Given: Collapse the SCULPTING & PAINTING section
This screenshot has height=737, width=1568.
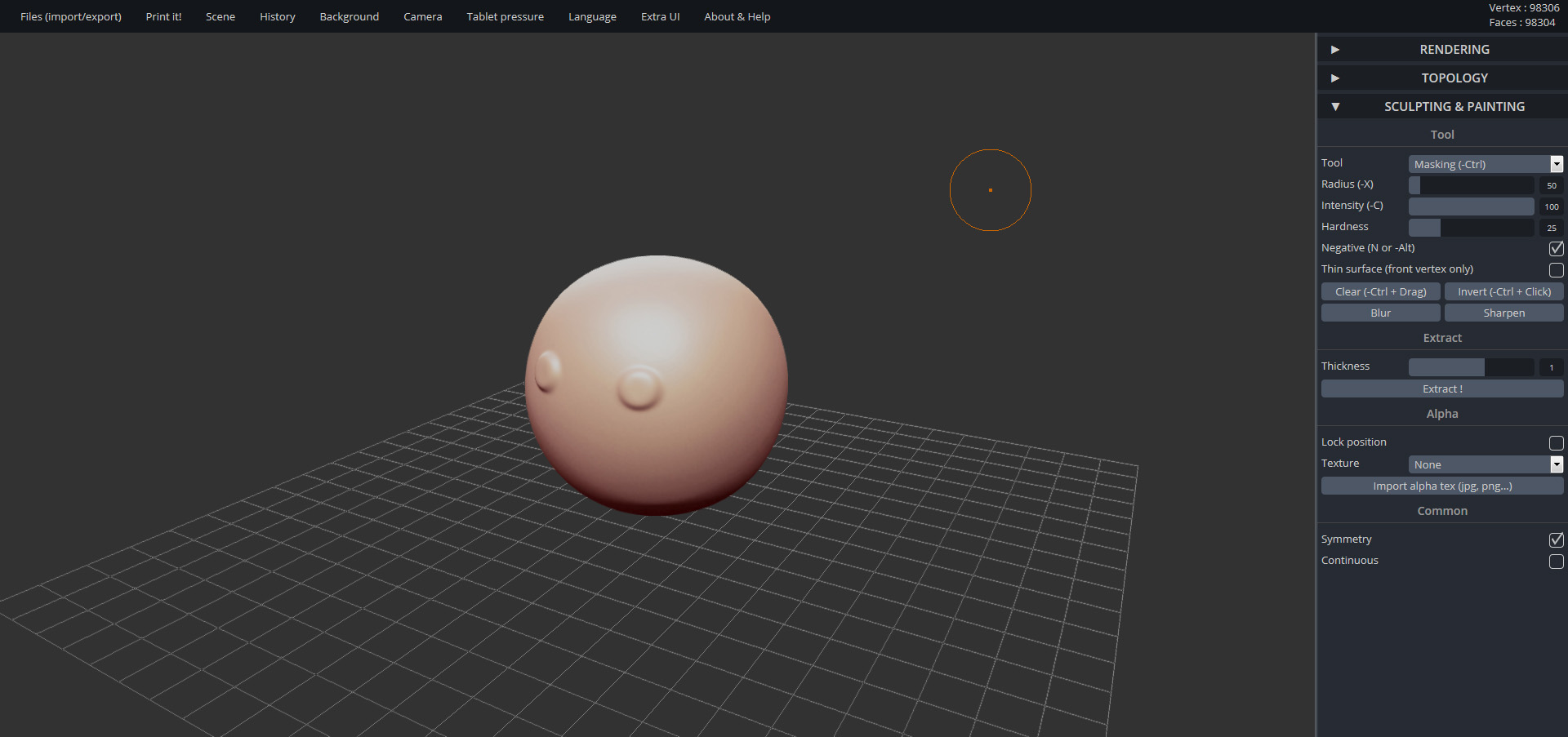Looking at the screenshot, I should (x=1335, y=107).
